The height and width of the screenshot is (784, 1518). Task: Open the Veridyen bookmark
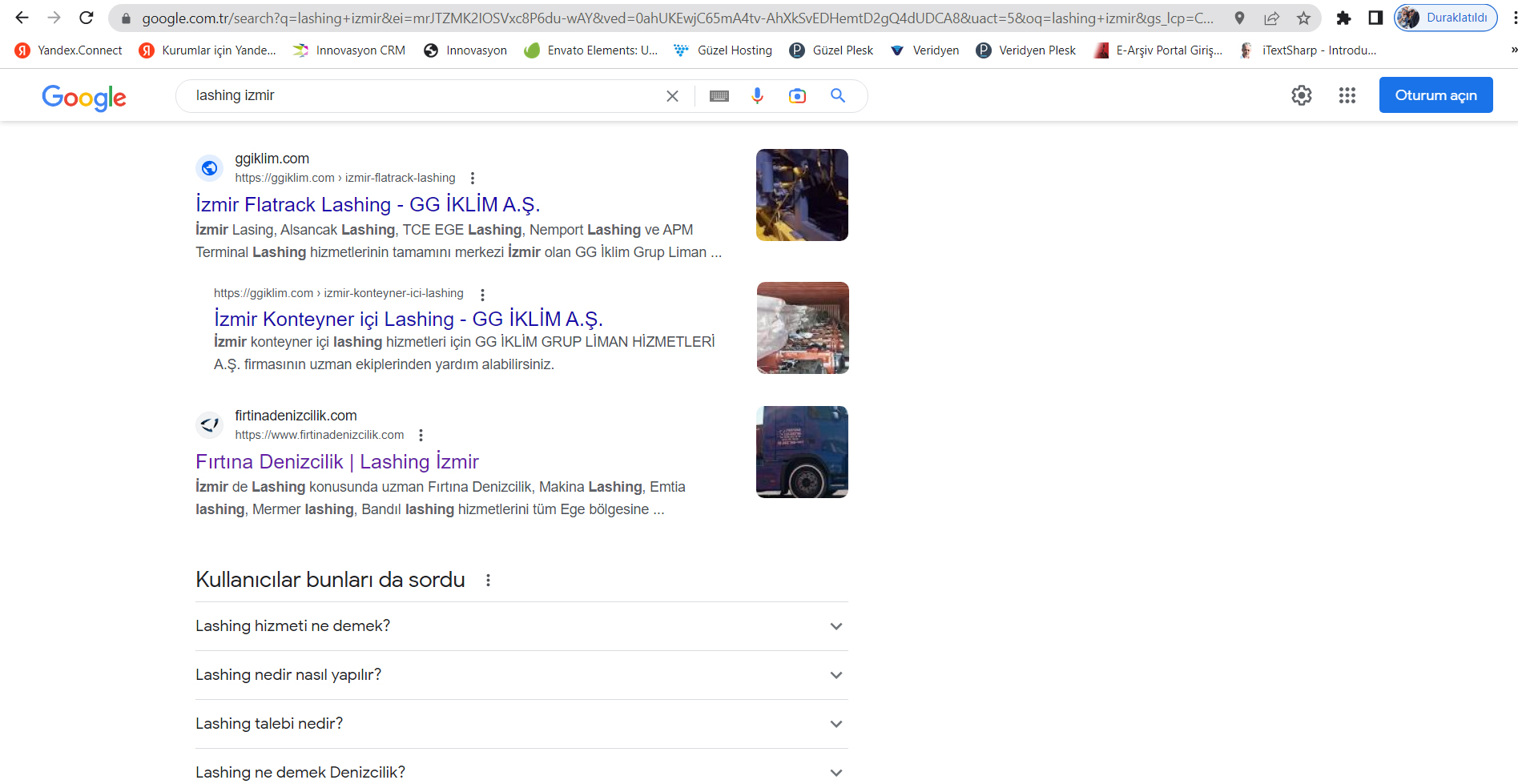(924, 50)
